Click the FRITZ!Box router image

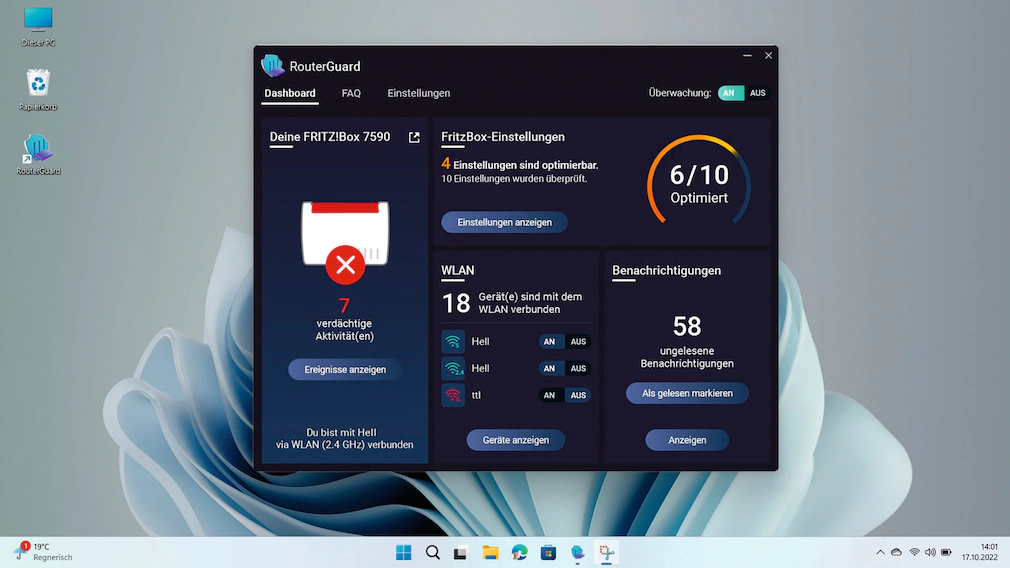coord(345,233)
